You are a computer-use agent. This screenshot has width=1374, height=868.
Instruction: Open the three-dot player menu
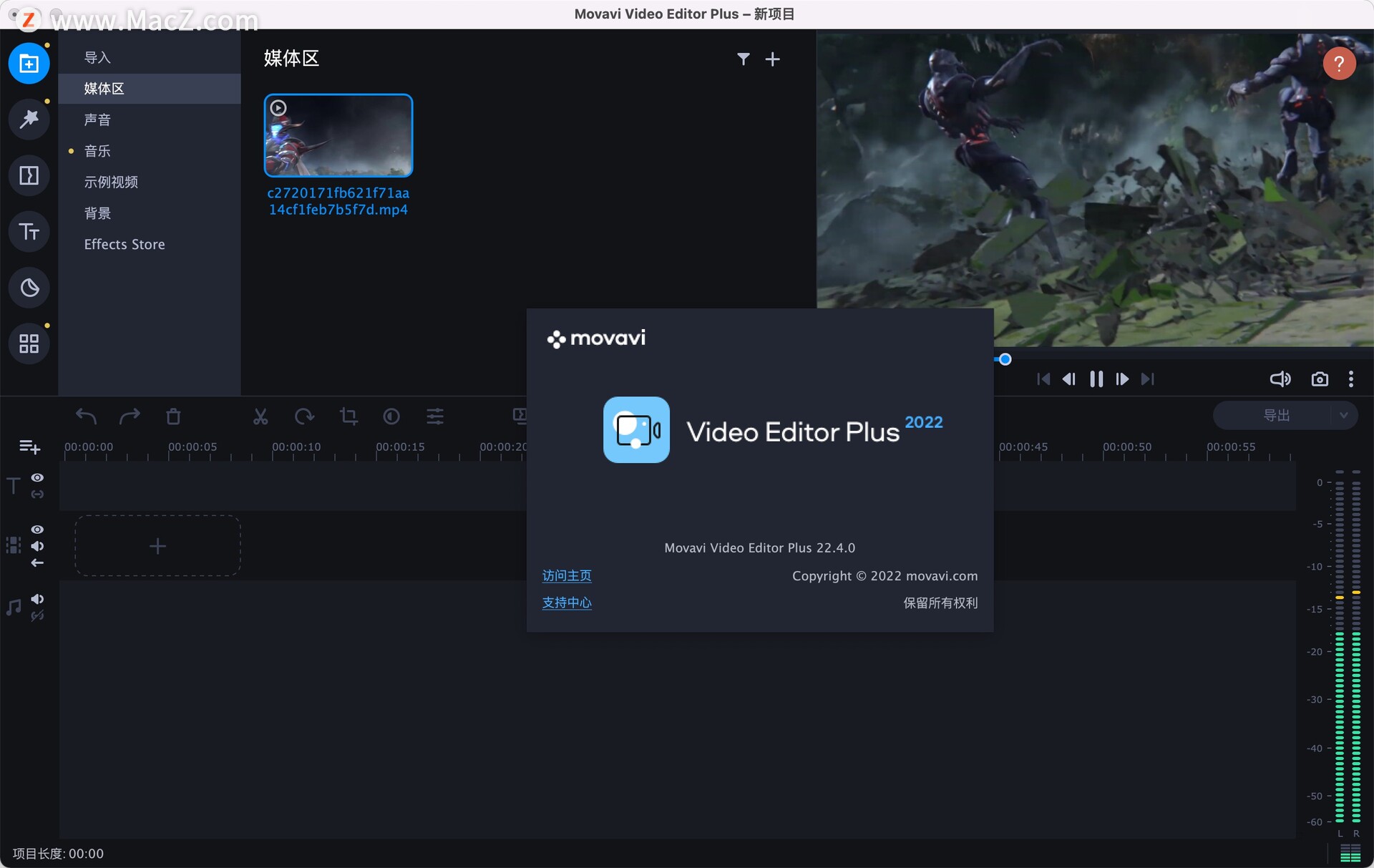point(1351,379)
